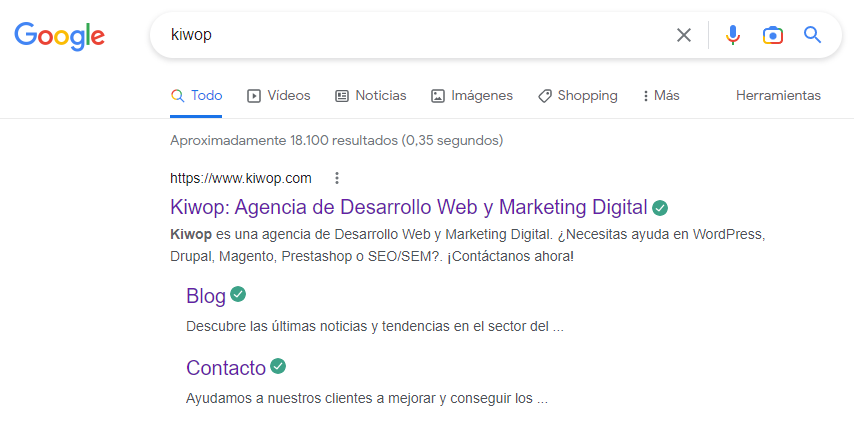Clear the search box with the X icon
The height and width of the screenshot is (425, 854).
(x=684, y=35)
